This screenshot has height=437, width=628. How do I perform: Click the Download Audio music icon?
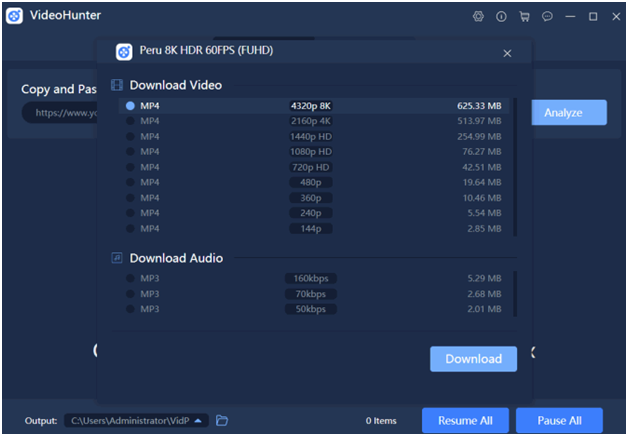(x=117, y=258)
